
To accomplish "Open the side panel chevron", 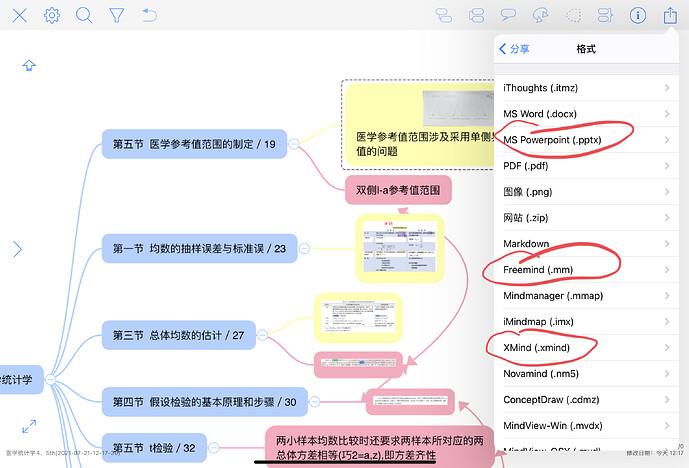I will tap(17, 249).
